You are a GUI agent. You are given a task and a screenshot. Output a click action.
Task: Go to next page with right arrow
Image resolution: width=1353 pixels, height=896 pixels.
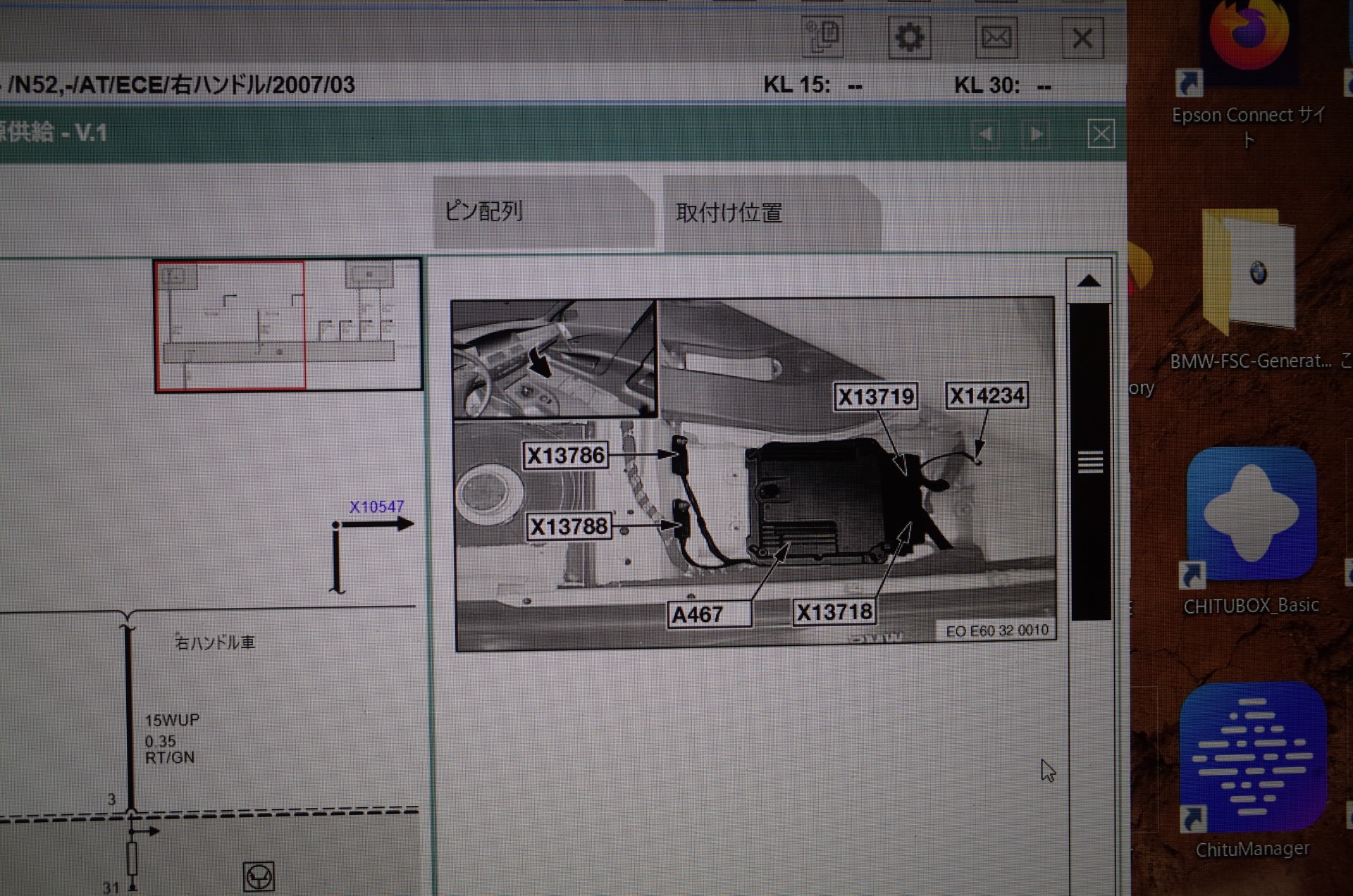[x=1036, y=134]
